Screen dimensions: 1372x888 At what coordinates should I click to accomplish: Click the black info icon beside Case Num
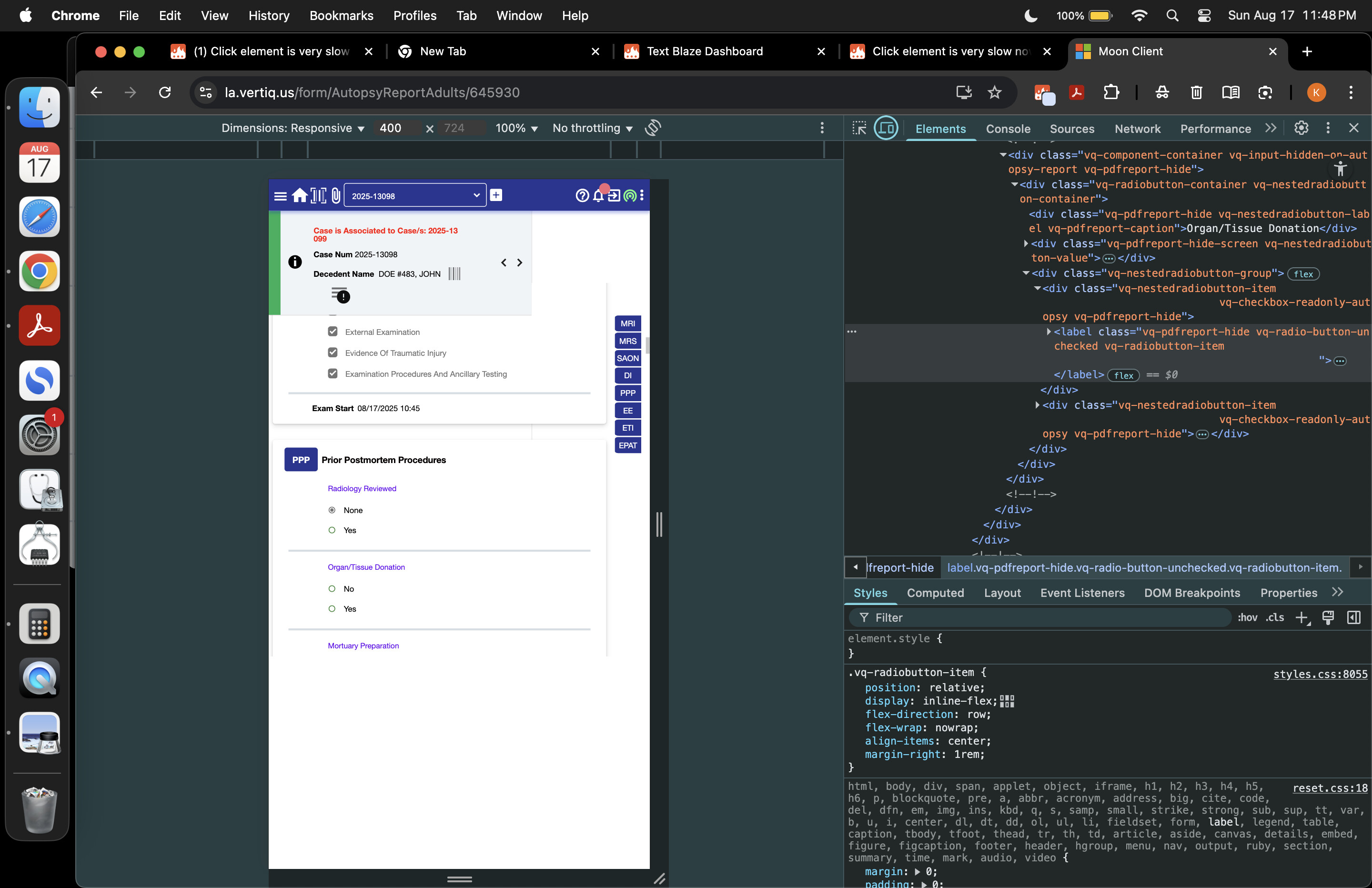(294, 262)
